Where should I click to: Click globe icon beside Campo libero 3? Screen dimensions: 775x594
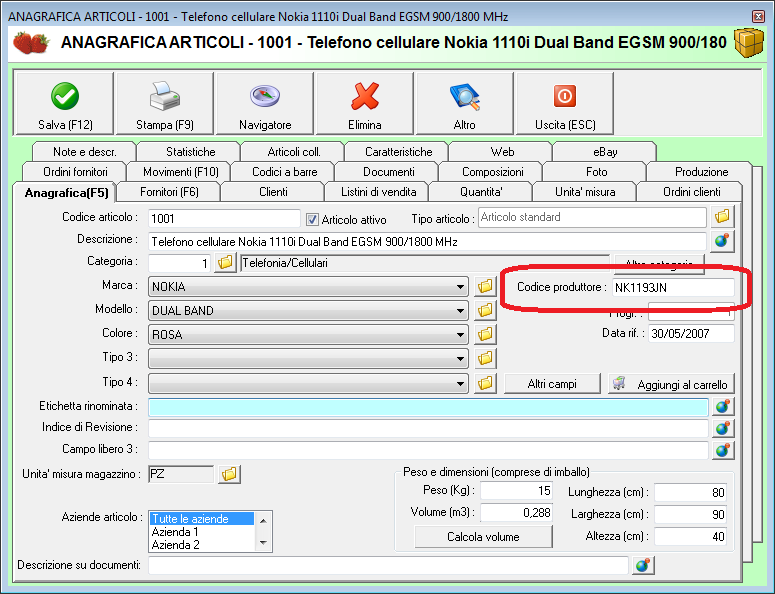click(723, 450)
